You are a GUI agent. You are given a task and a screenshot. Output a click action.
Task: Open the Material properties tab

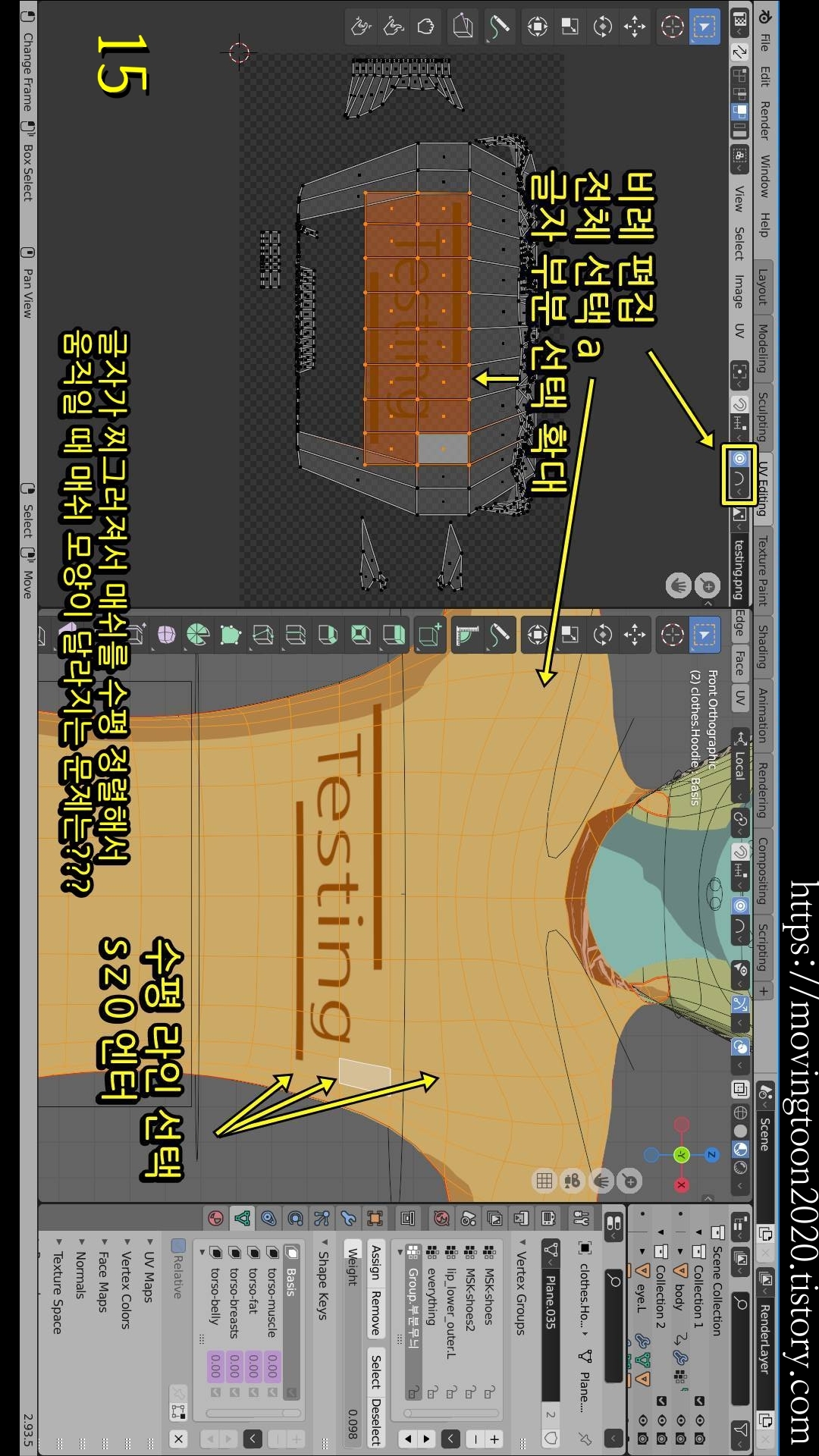coord(216,1218)
